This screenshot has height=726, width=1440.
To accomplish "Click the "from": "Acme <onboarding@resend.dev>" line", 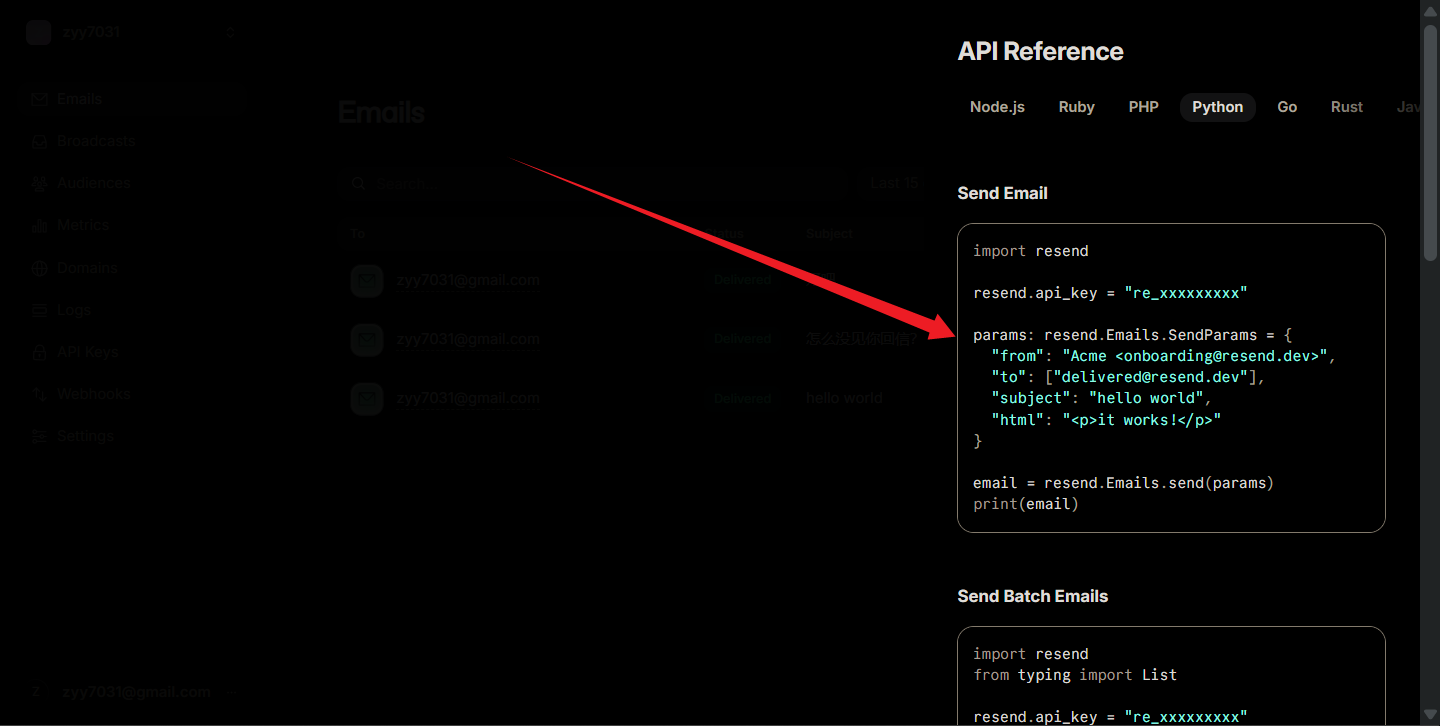I will (1163, 356).
